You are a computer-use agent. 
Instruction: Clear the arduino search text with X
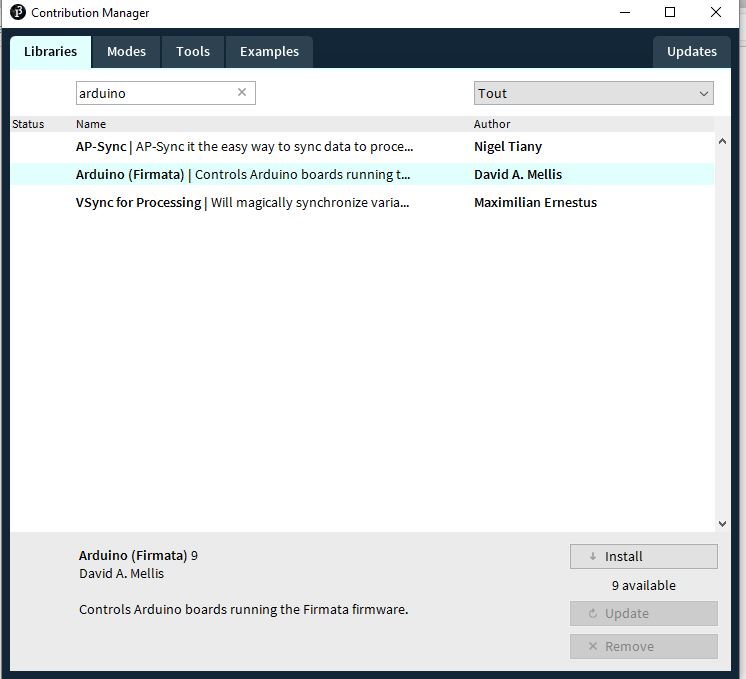[x=242, y=92]
